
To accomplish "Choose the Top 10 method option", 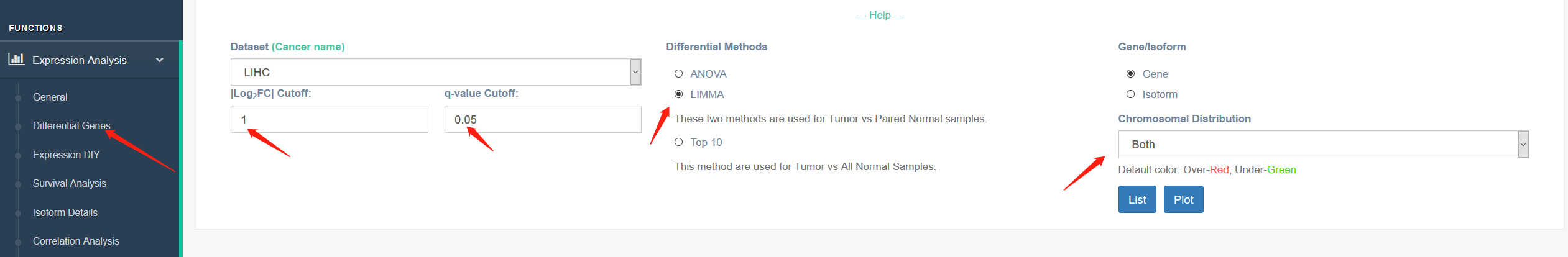I will tap(679, 142).
